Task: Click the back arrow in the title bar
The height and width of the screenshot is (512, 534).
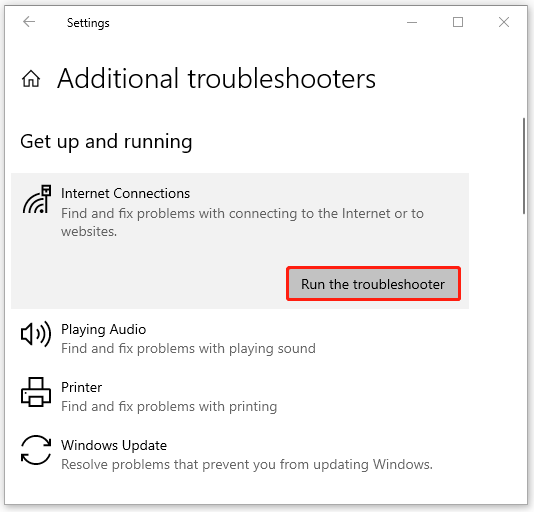Action: pyautogui.click(x=29, y=22)
